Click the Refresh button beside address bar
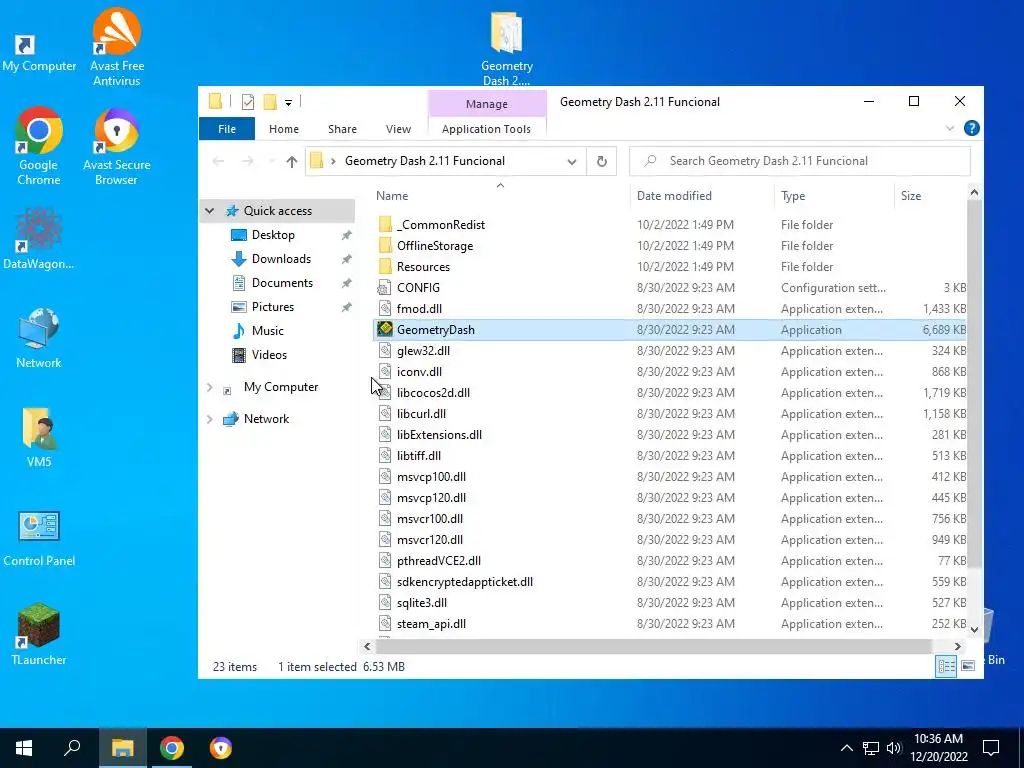Viewport: 1024px width, 768px height. coord(601,161)
